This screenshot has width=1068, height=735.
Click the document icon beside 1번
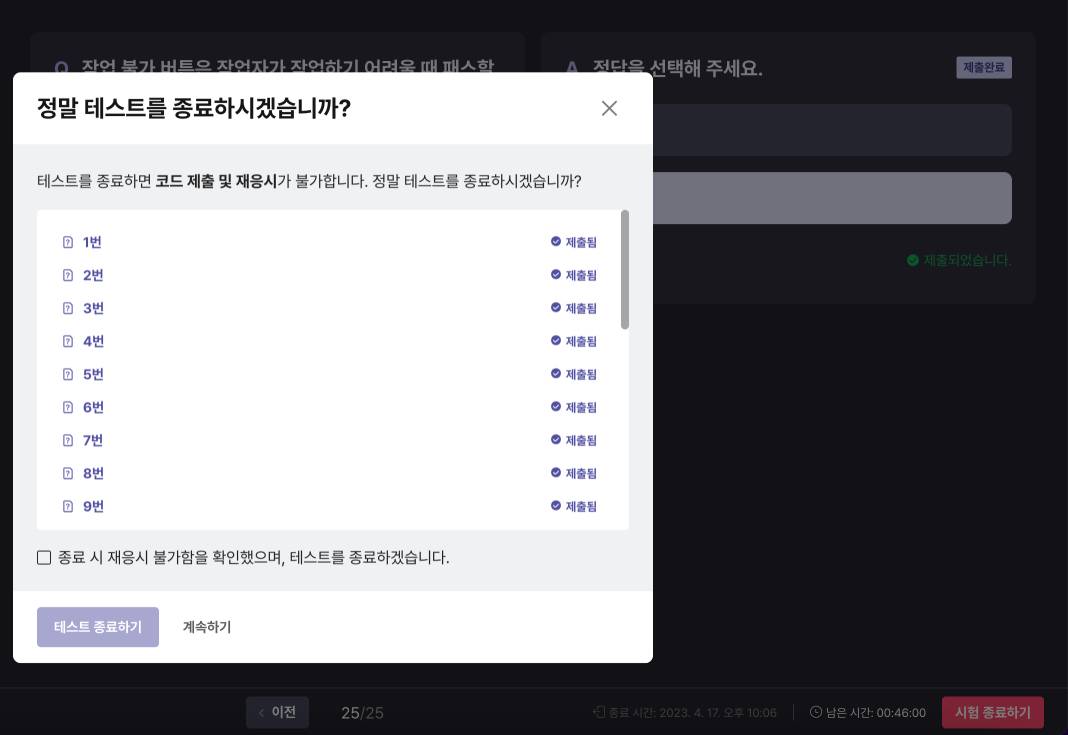click(67, 242)
